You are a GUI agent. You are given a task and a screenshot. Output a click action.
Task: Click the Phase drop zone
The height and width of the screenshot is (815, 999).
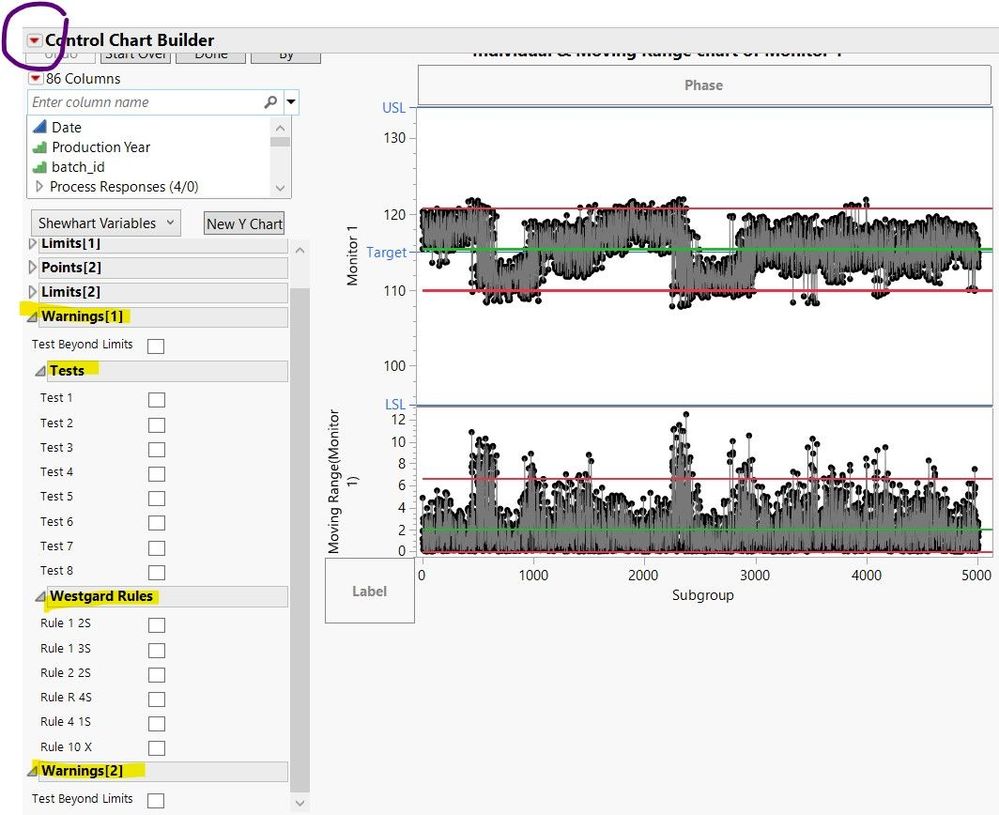click(704, 85)
